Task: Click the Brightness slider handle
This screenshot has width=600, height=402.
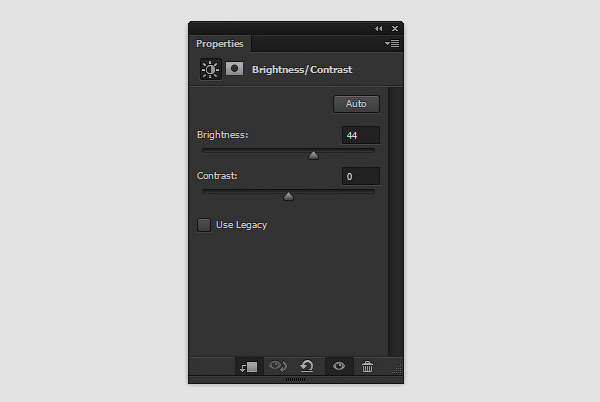Action: [313, 155]
